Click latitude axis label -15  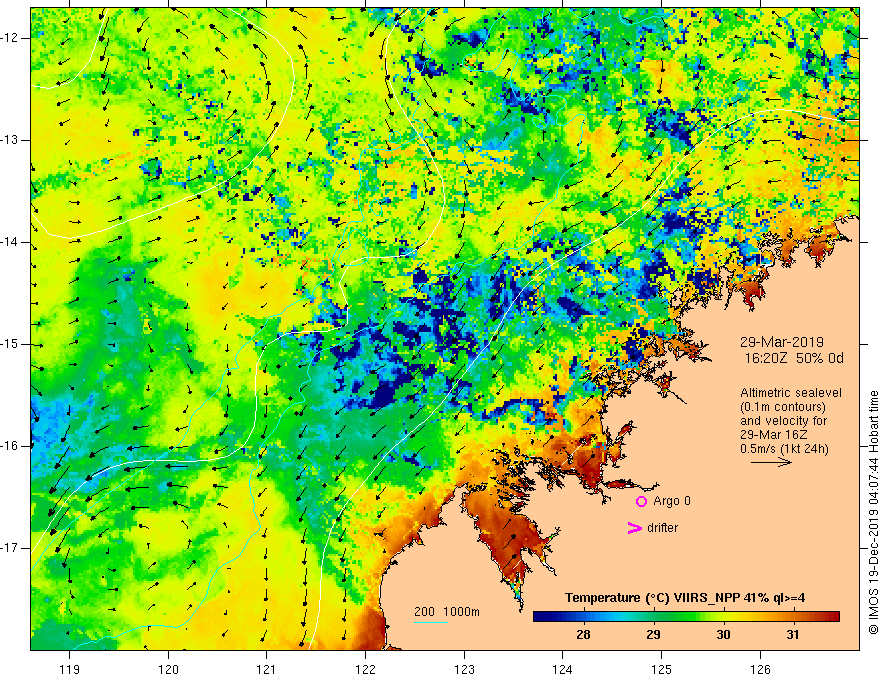click(x=10, y=344)
